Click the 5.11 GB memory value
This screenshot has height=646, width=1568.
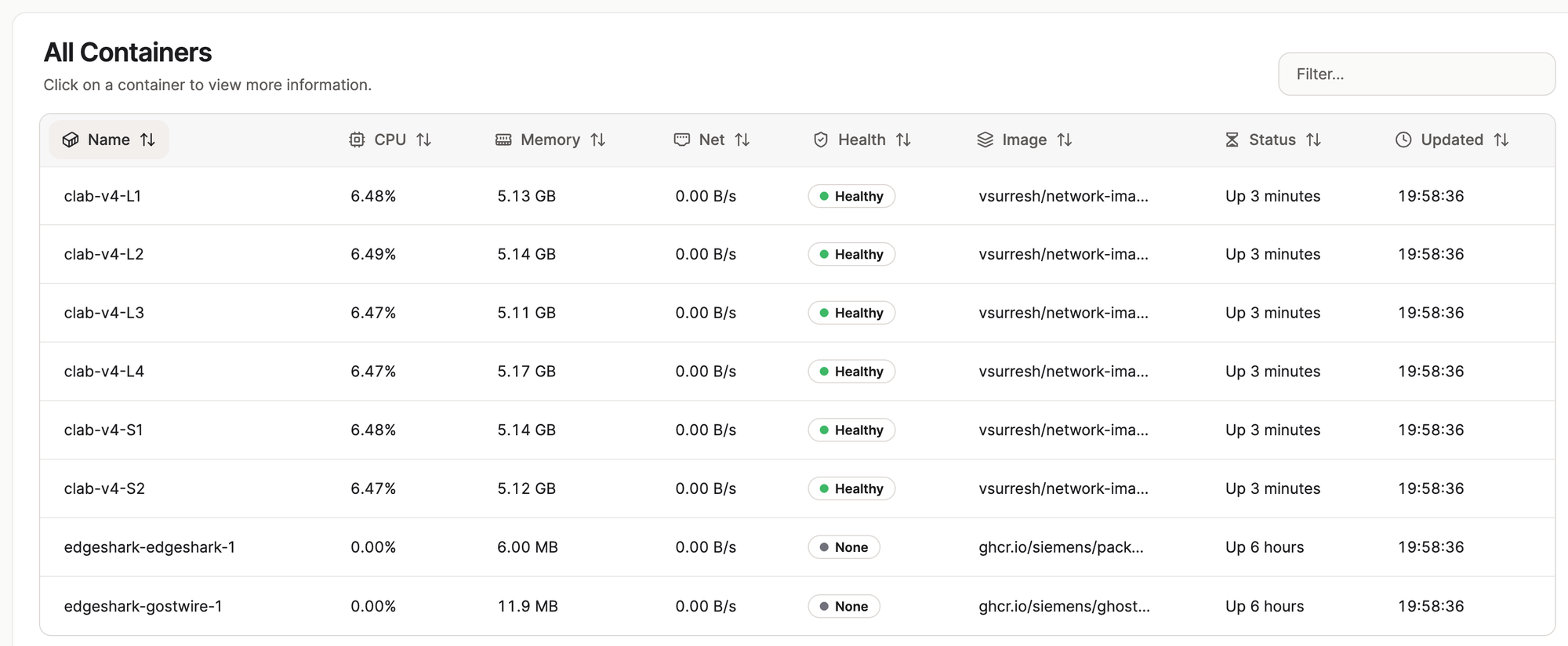click(526, 313)
